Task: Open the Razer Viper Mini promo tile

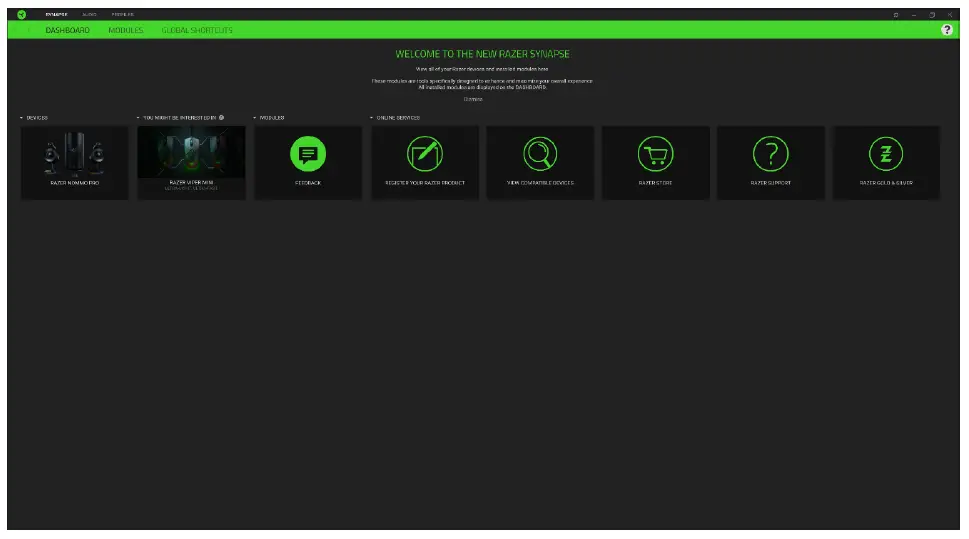Action: tap(192, 163)
